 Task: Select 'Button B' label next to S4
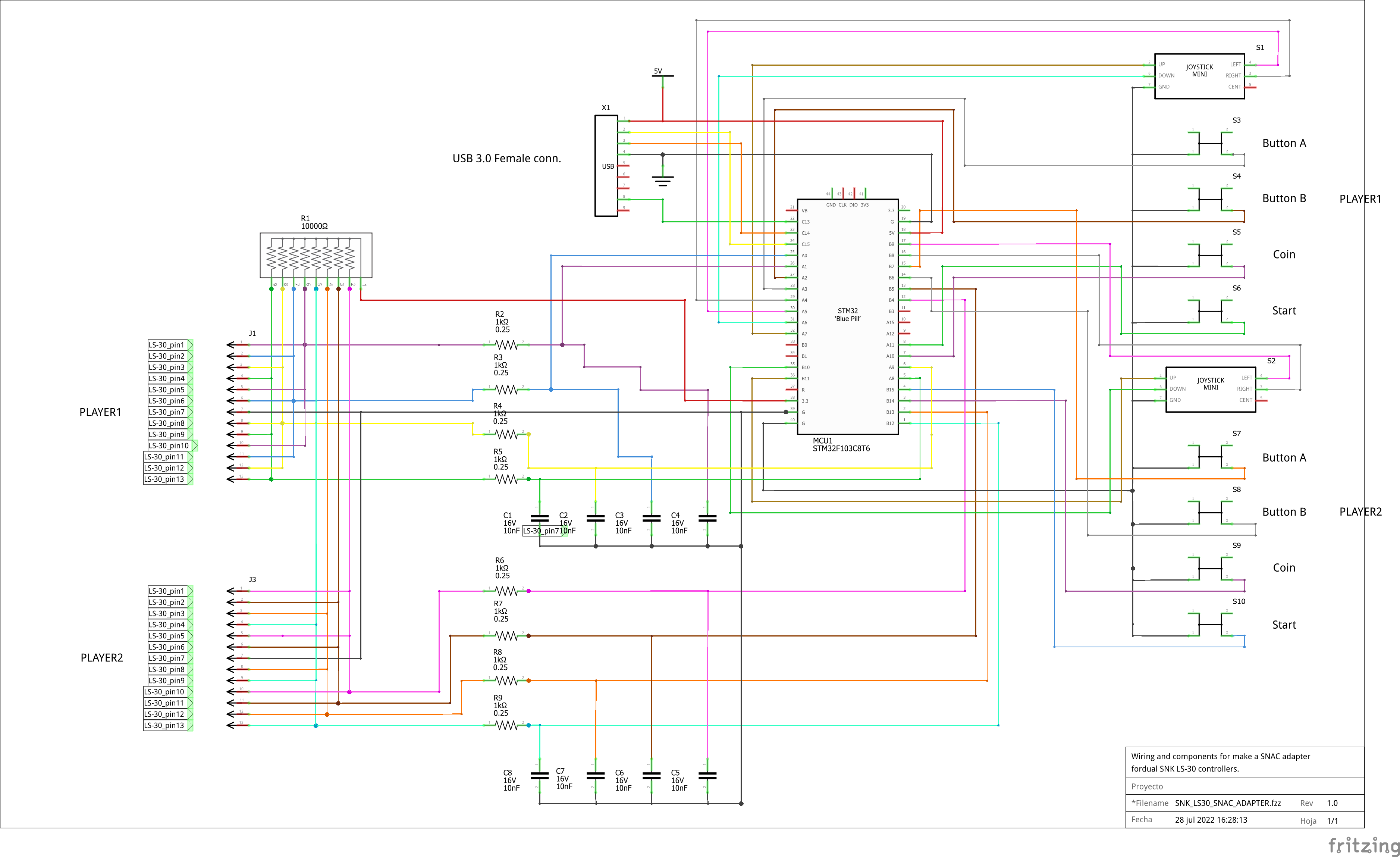(1284, 198)
